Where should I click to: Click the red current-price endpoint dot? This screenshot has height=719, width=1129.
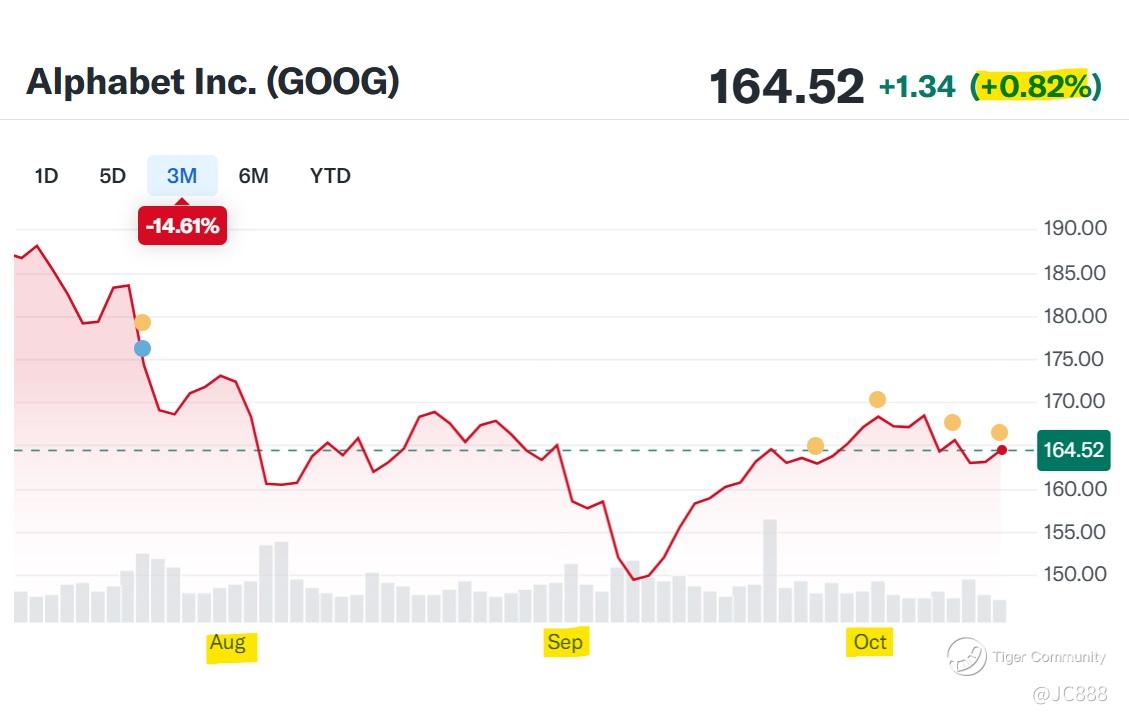(x=1001, y=450)
